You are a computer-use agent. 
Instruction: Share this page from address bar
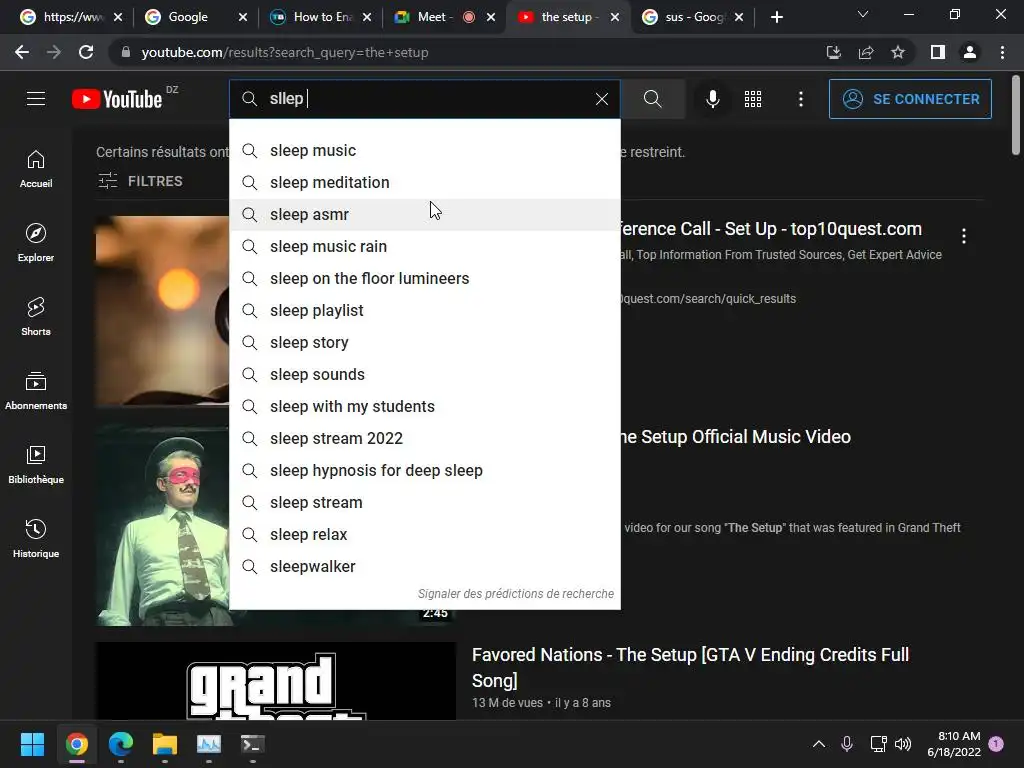pyautogui.click(x=866, y=52)
